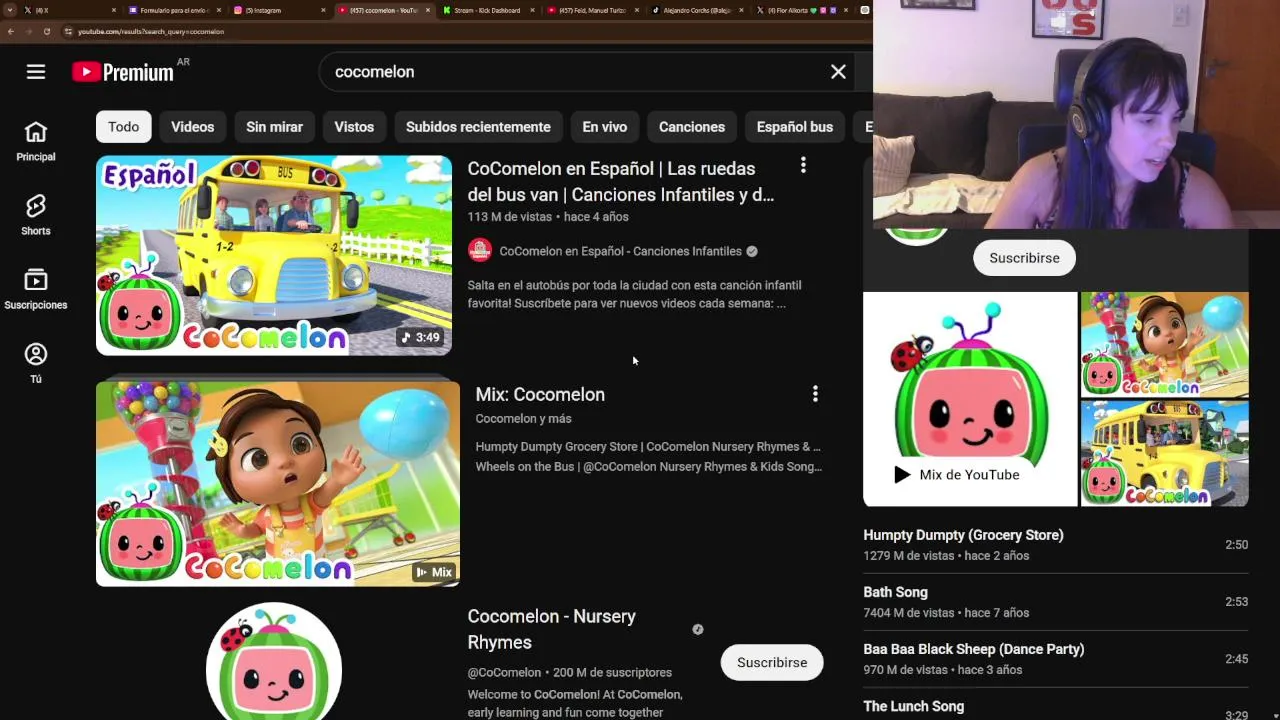Click the 3:49 duration badge on the bus thumbnail
This screenshot has width=1280, height=720.
[420, 337]
